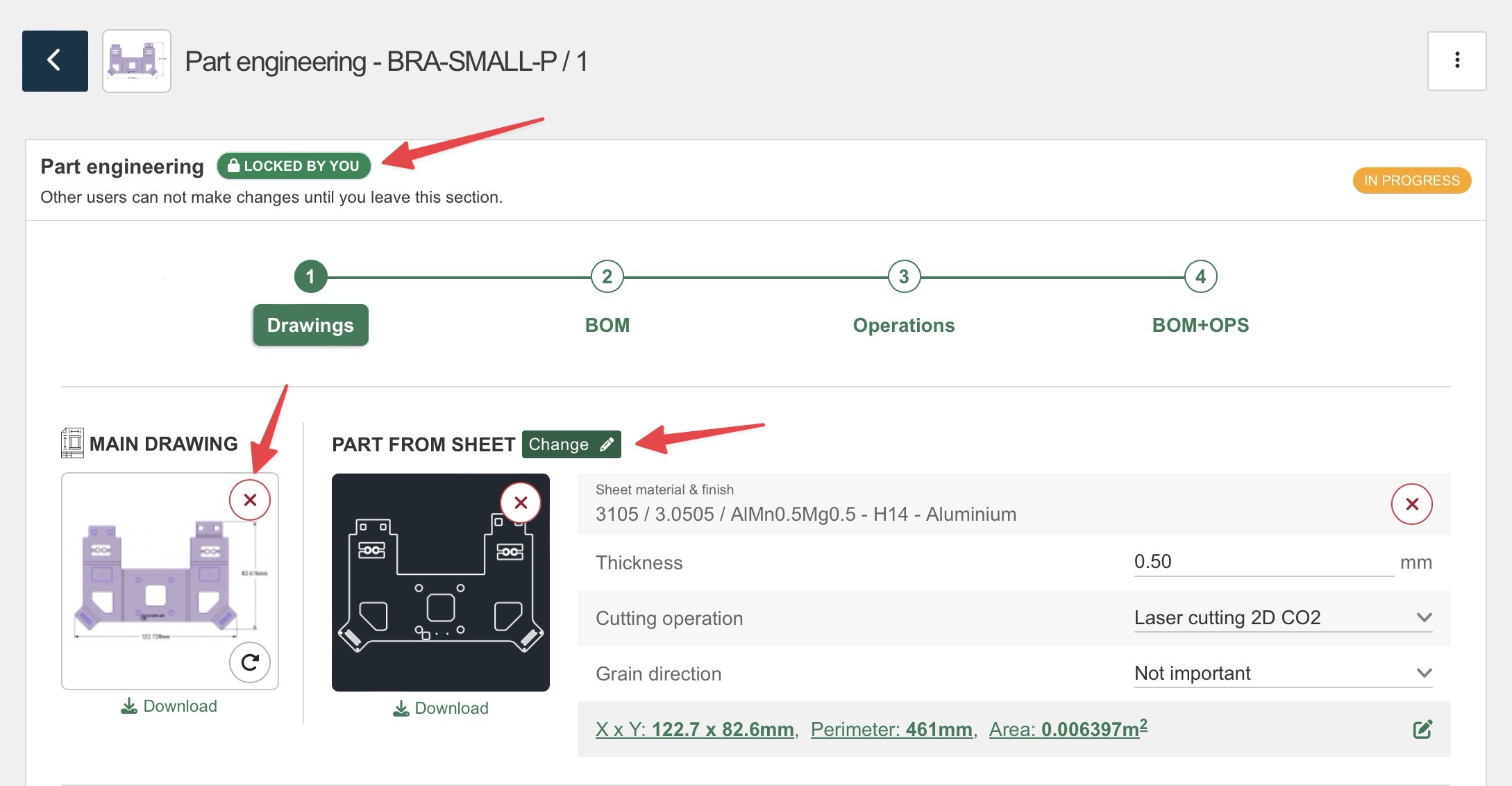Download the main drawing

coord(169,706)
